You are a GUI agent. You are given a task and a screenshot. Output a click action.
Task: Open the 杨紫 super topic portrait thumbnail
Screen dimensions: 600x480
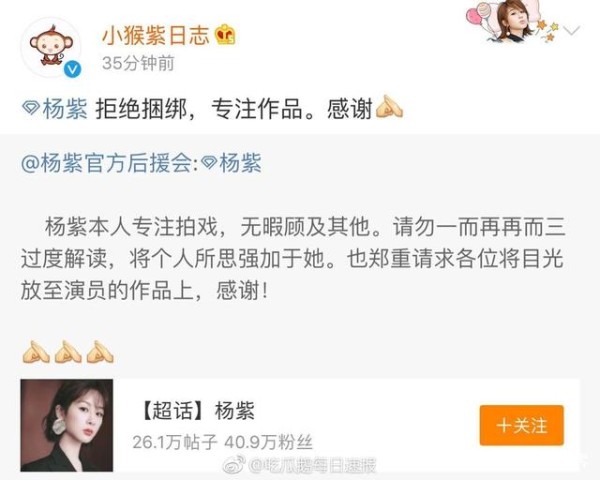pyautogui.click(x=67, y=425)
